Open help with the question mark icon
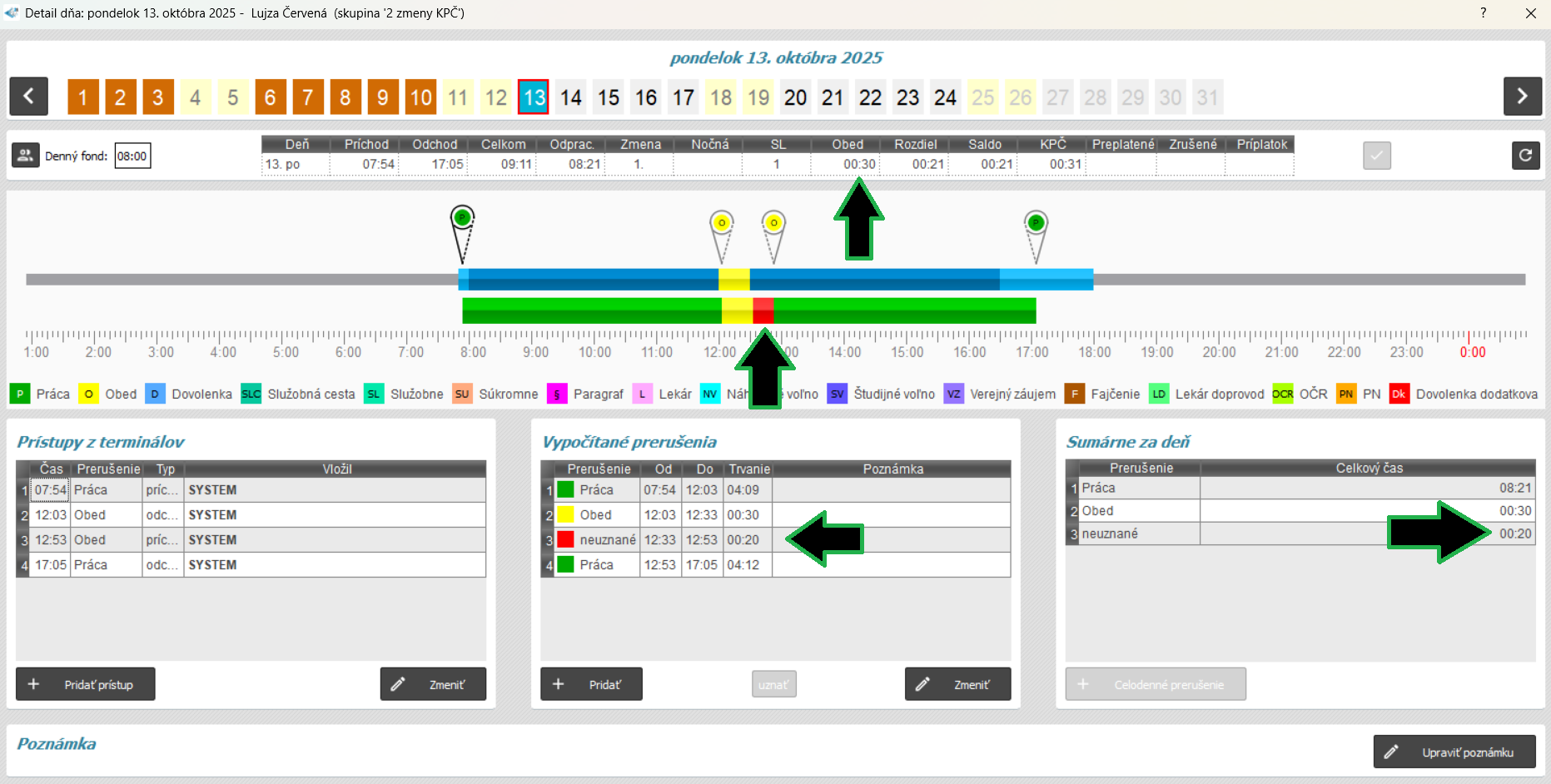The width and height of the screenshot is (1551, 784). pos(1483,12)
